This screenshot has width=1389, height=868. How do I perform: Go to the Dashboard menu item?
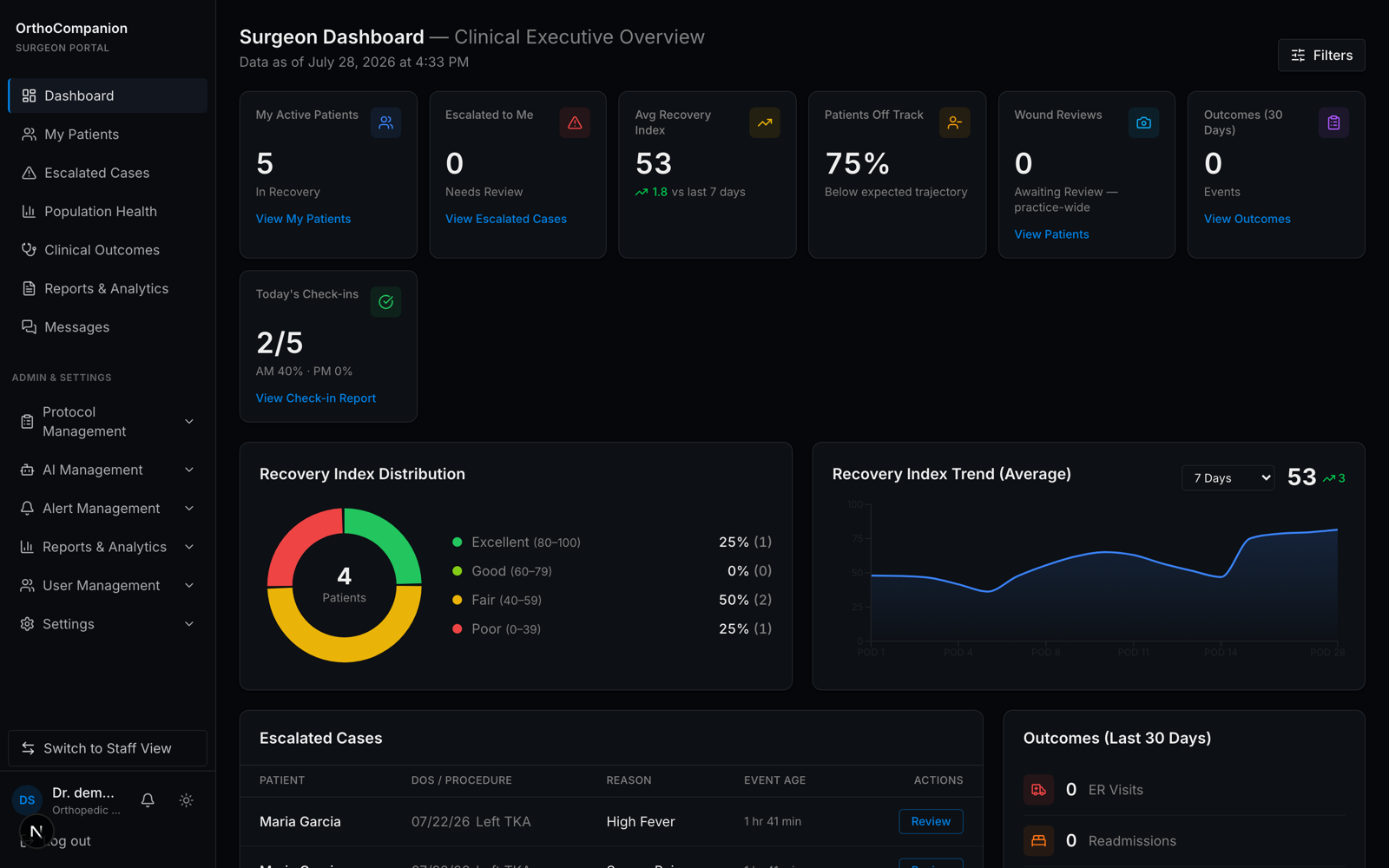[x=108, y=95]
